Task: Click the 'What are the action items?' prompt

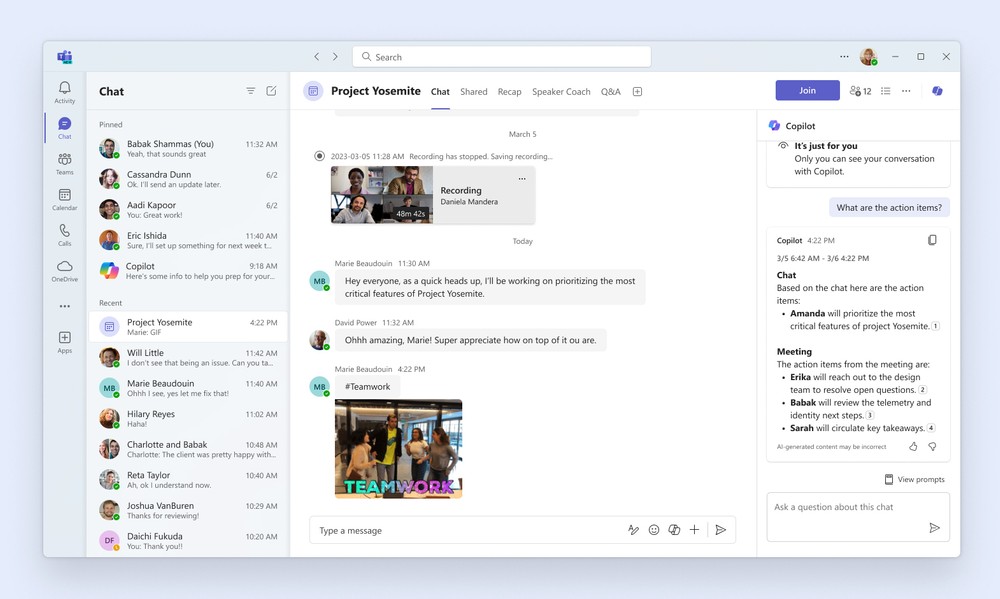Action: [x=889, y=207]
